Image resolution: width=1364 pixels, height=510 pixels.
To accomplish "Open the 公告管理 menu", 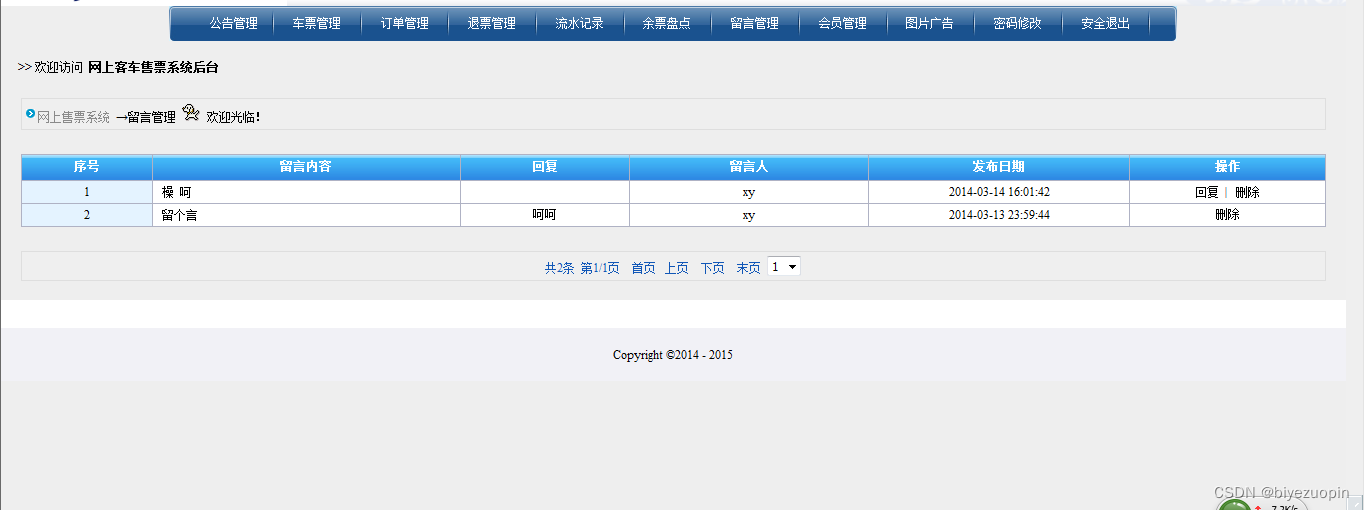I will (233, 23).
